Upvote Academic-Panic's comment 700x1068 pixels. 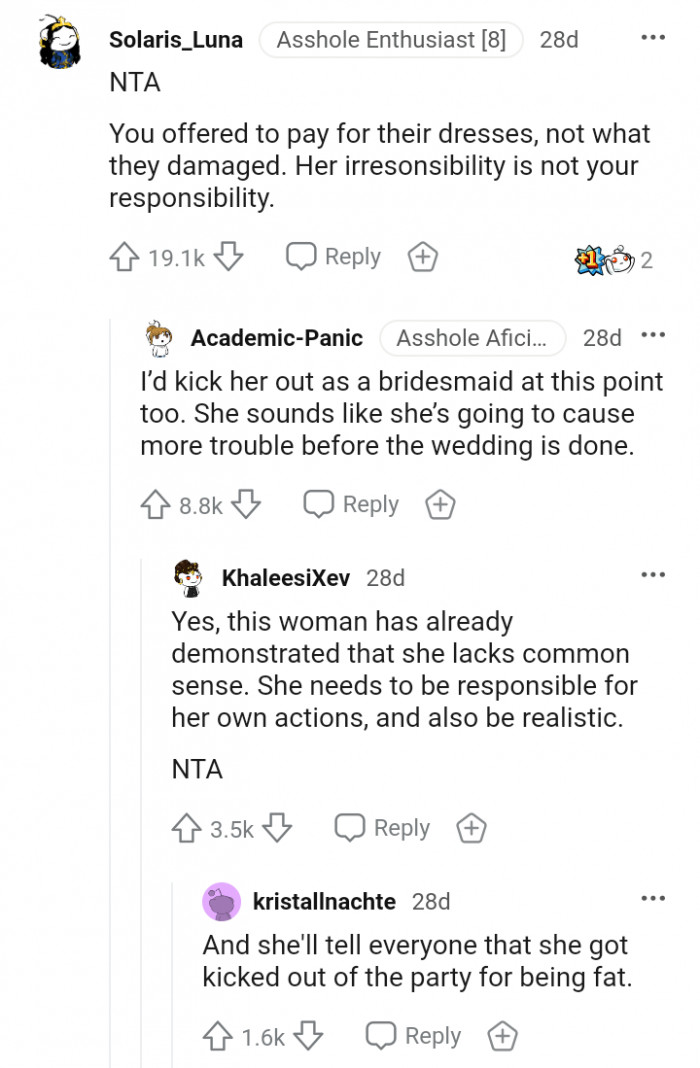pos(155,506)
